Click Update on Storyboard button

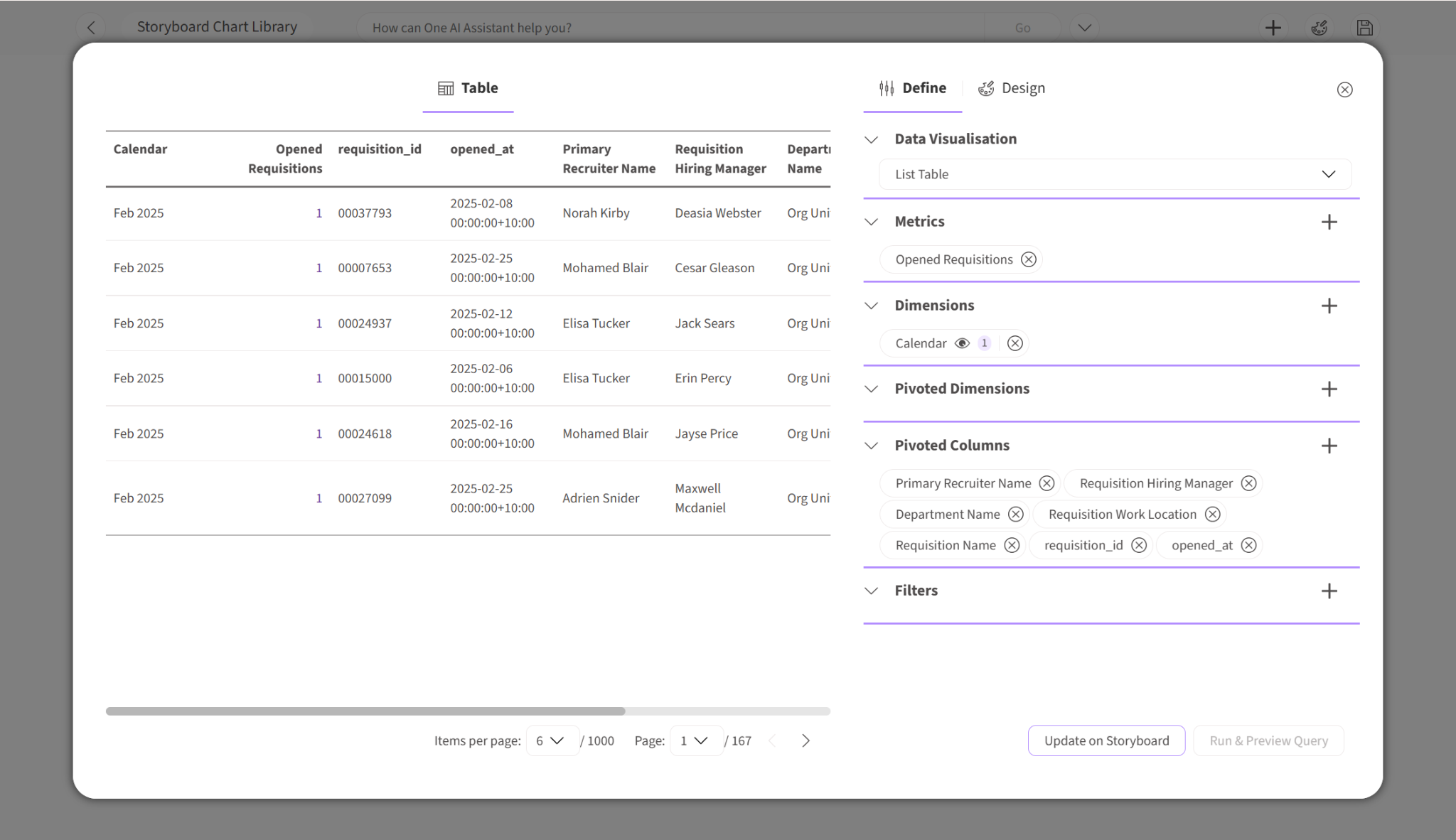coord(1106,741)
